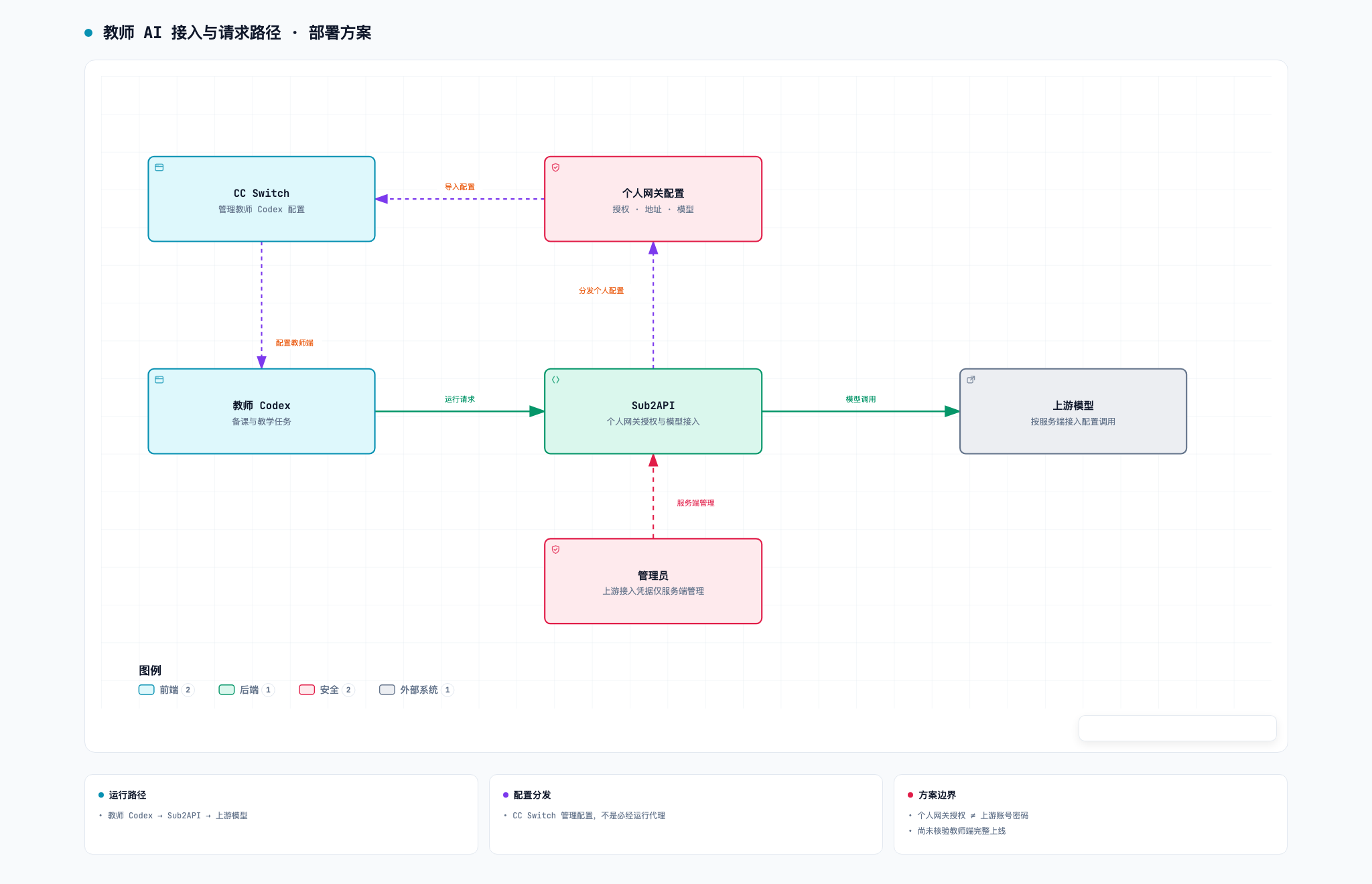This screenshot has width=1372, height=884.
Task: Select the 后端 legend label
Action: 249,690
